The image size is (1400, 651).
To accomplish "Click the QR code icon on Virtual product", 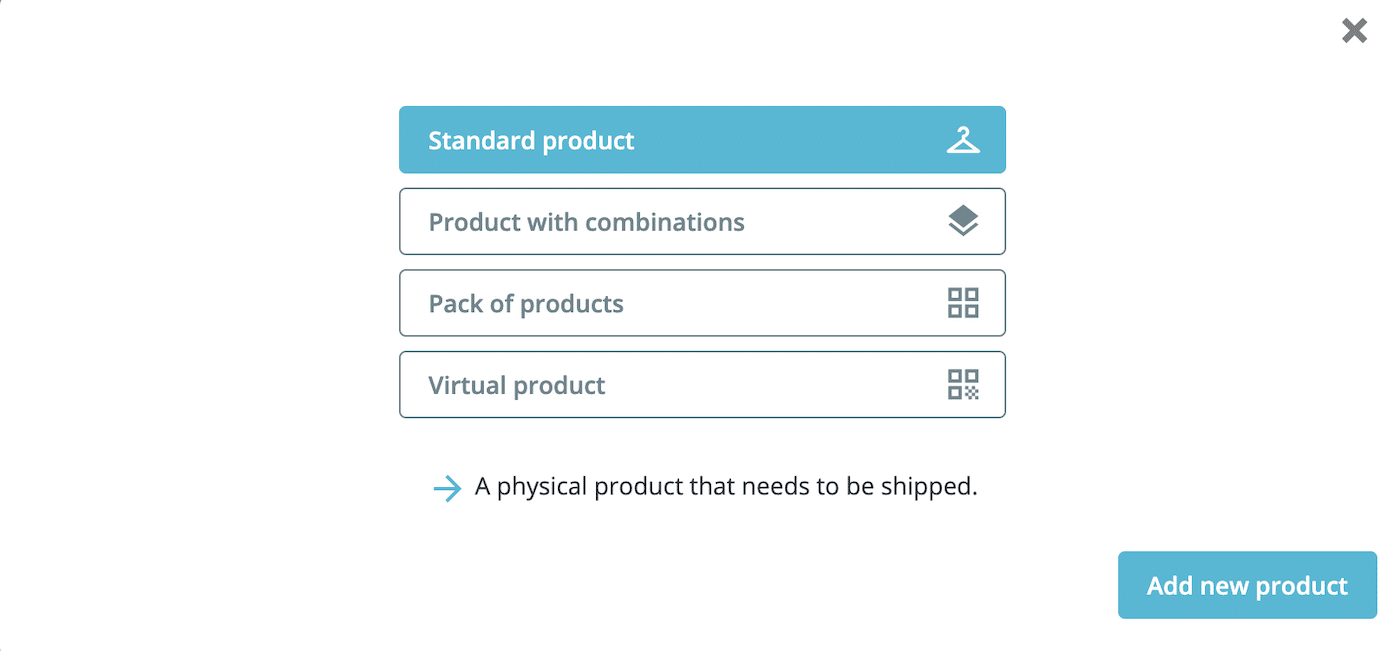I will coord(963,384).
